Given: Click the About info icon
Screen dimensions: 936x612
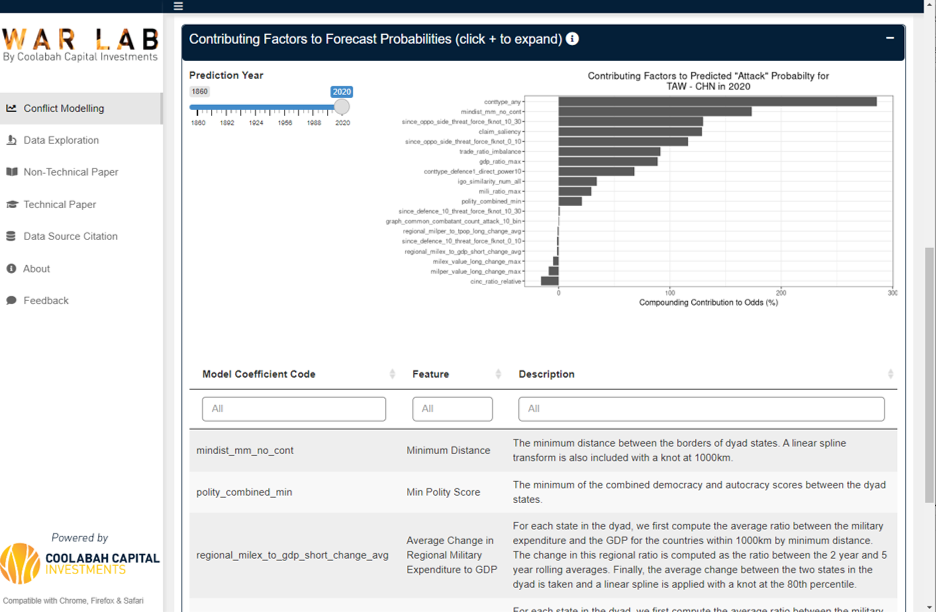Looking at the screenshot, I should (x=12, y=268).
